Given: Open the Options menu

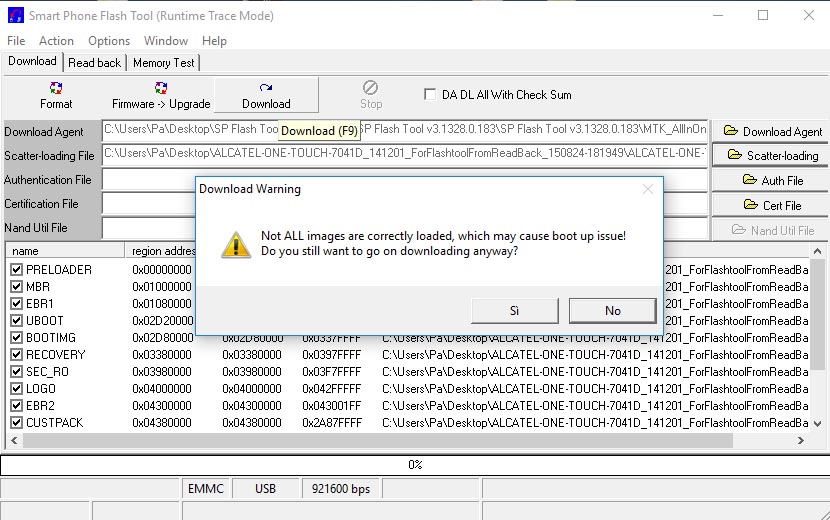Looking at the screenshot, I should click(x=109, y=41).
